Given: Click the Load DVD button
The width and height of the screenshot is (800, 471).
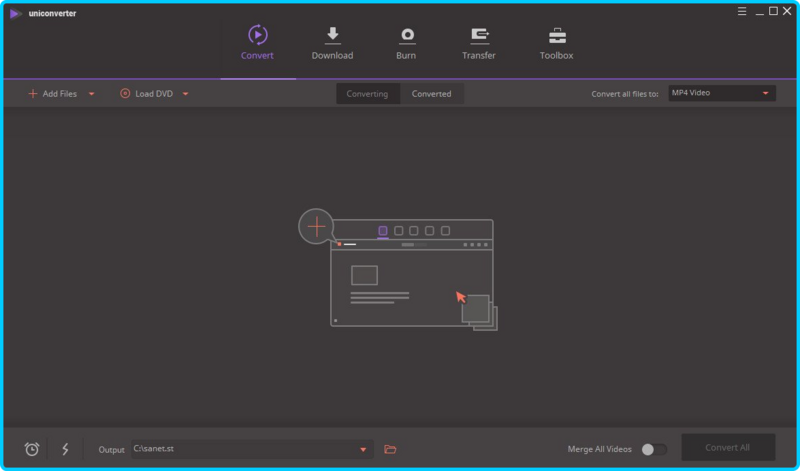Looking at the screenshot, I should 146,94.
